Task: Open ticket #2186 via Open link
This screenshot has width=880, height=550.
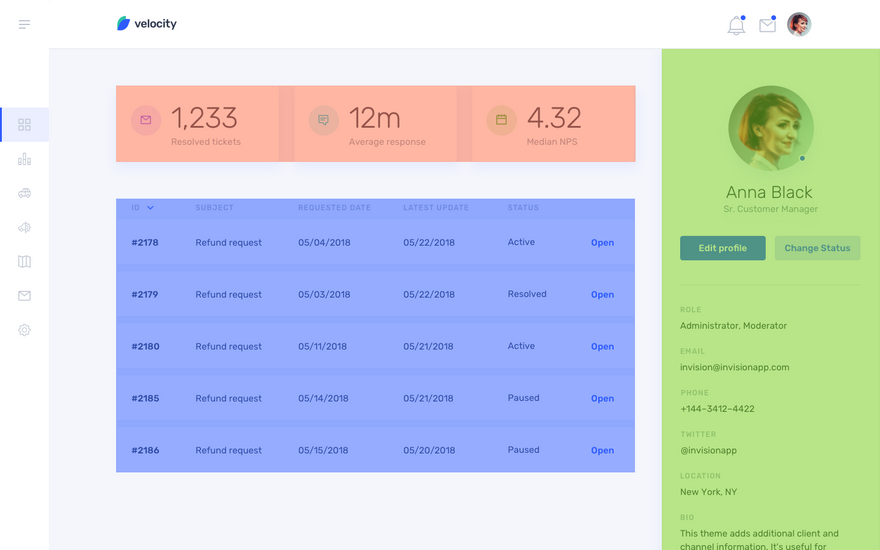Action: [602, 450]
